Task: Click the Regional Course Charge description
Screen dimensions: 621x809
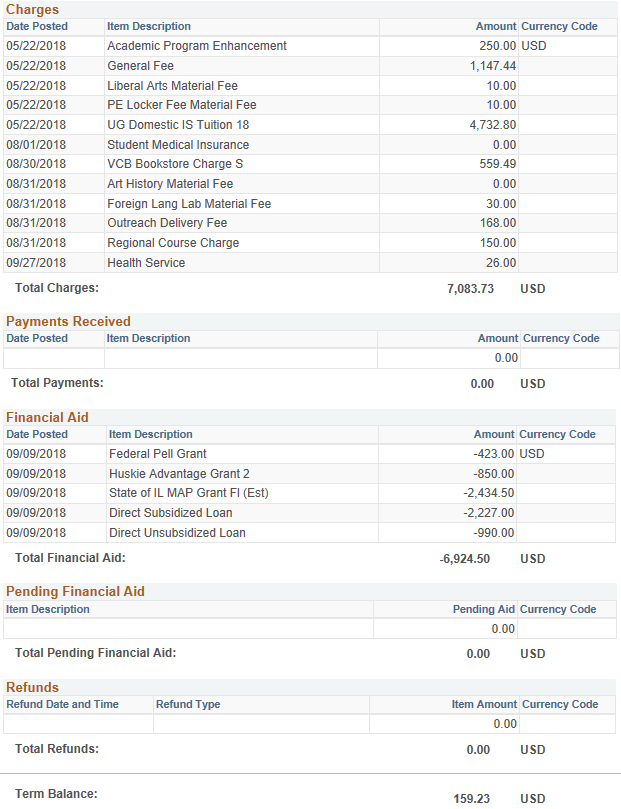Action: (x=173, y=243)
